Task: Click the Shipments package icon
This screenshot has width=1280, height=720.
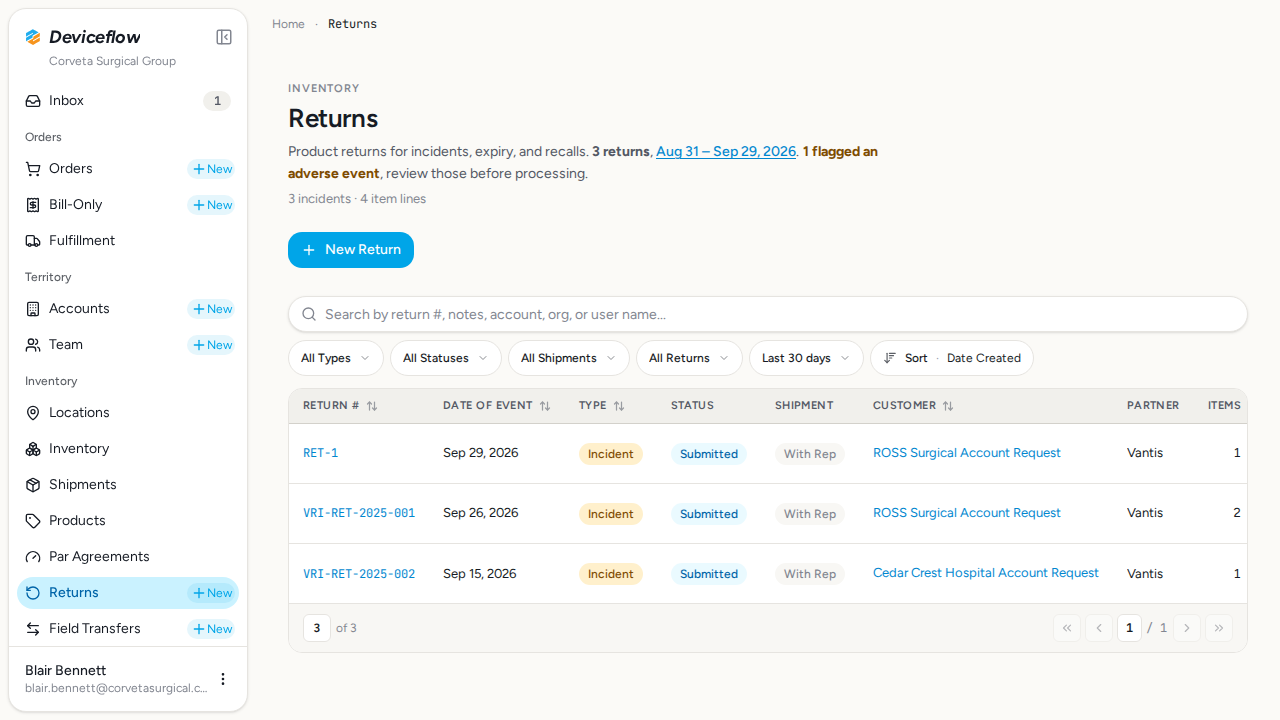Action: coord(33,485)
